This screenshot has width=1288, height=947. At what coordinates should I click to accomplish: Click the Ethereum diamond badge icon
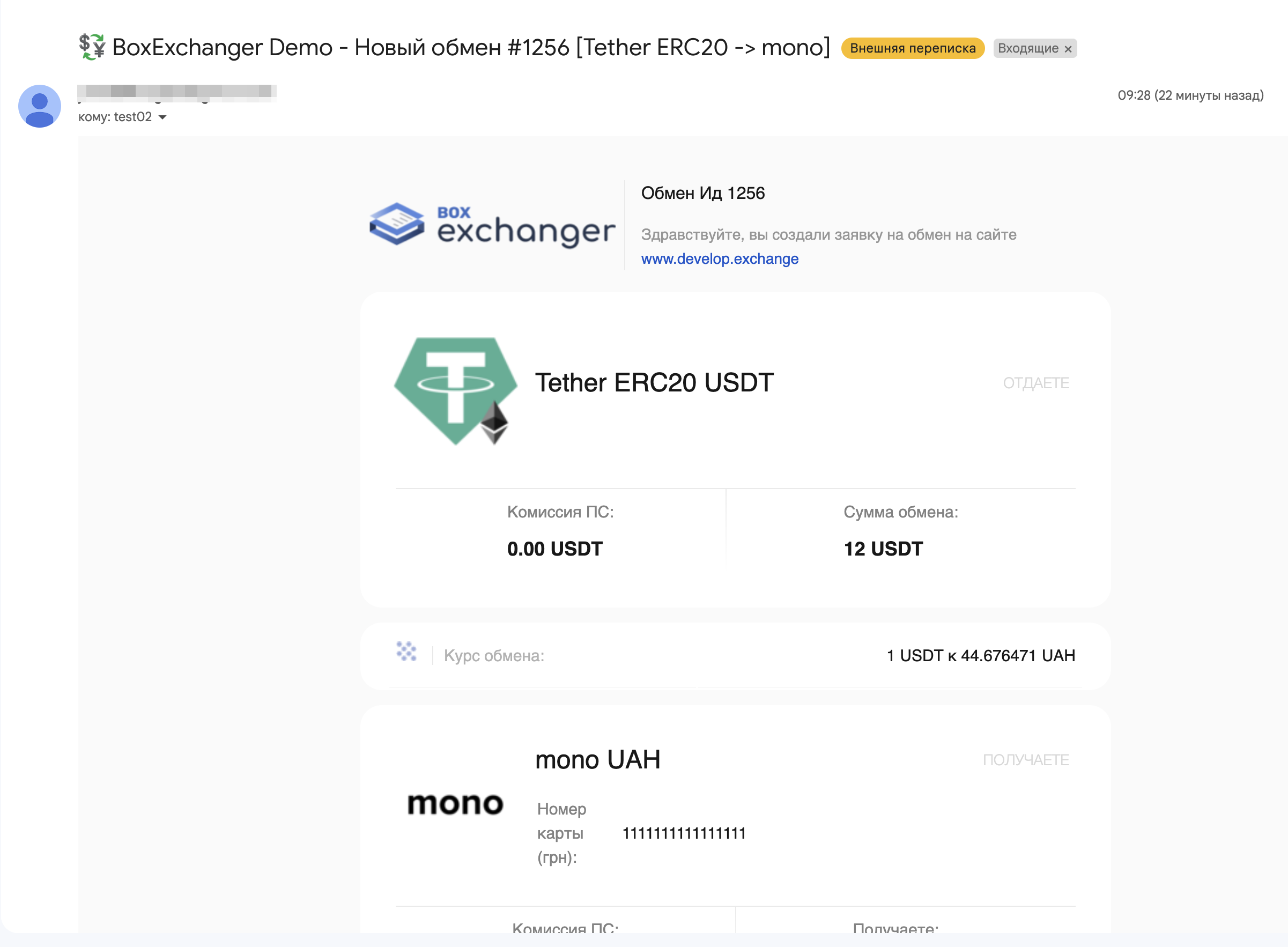pyautogui.click(x=494, y=423)
